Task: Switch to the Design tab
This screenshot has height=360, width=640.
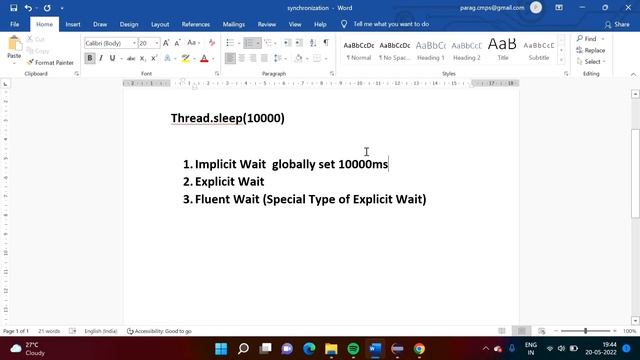Action: [x=129, y=24]
